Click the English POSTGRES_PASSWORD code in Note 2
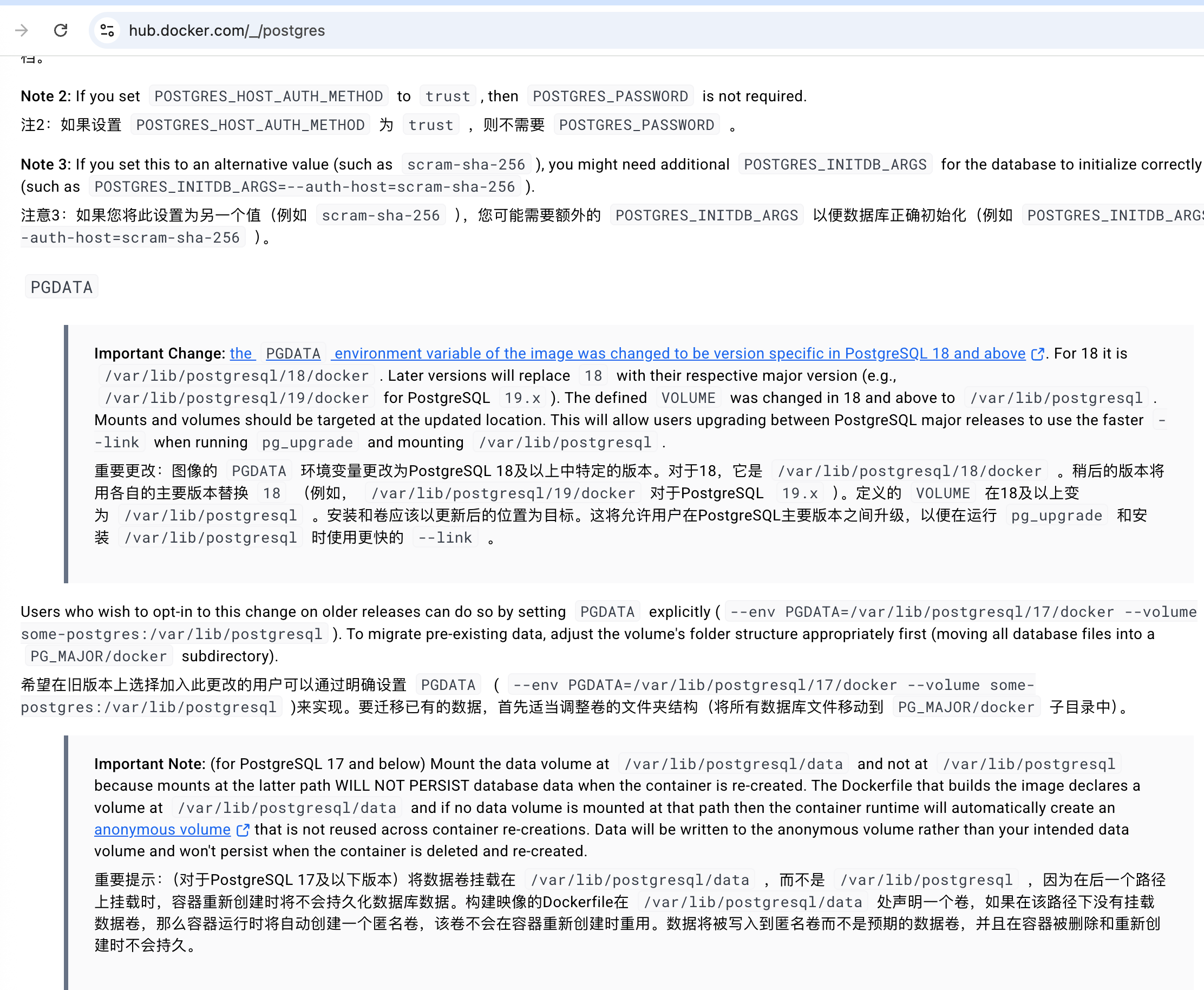Screen dimensions: 1204x990 pos(610,96)
